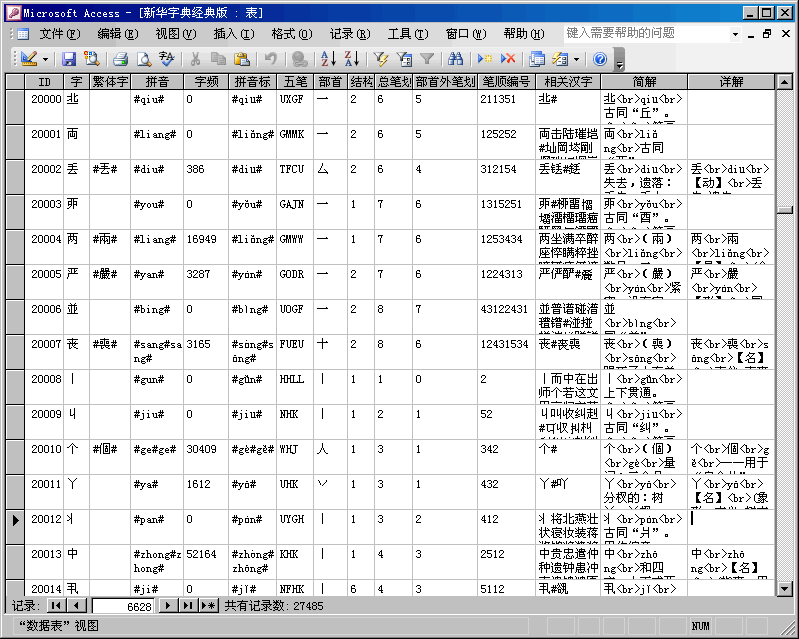Click the new record navigation button

[x=208, y=606]
